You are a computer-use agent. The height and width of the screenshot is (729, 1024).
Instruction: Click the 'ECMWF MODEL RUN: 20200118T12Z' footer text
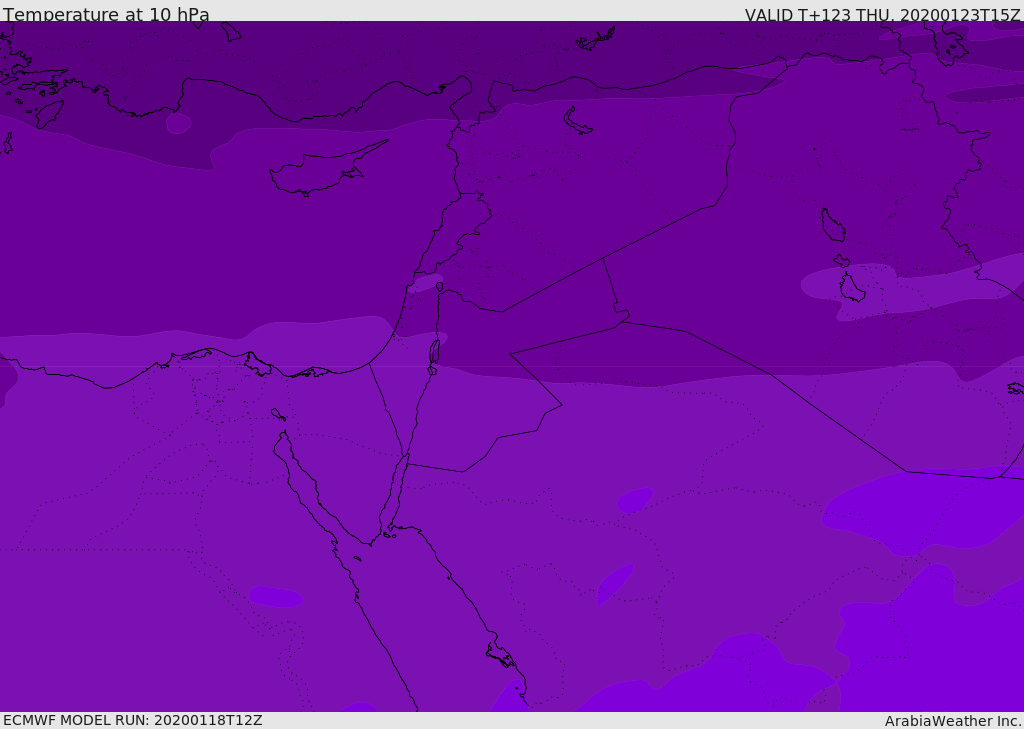click(133, 720)
